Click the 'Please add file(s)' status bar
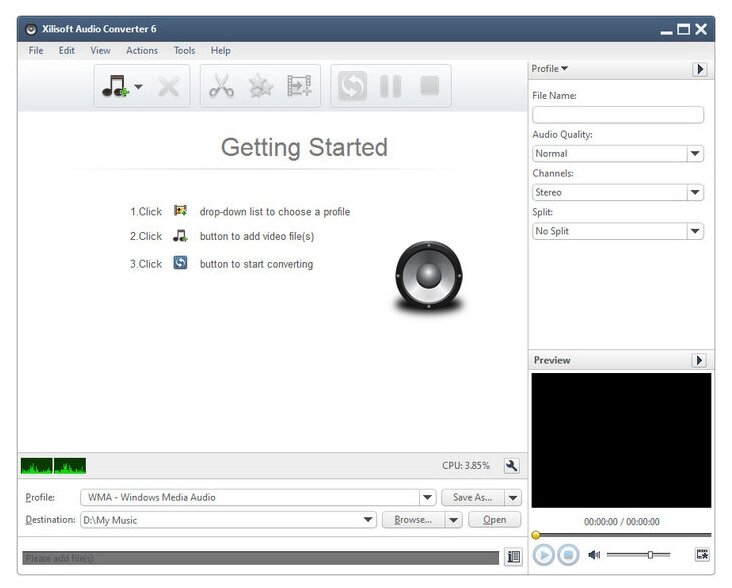This screenshot has height=588, width=732. coord(260,558)
